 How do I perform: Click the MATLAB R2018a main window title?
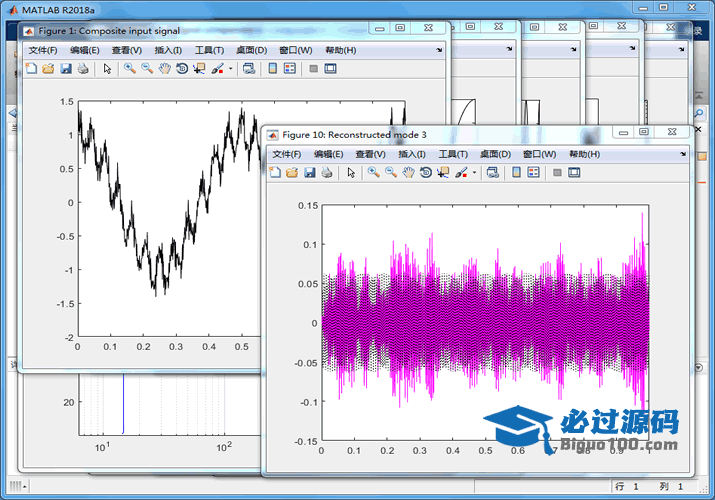pos(58,10)
